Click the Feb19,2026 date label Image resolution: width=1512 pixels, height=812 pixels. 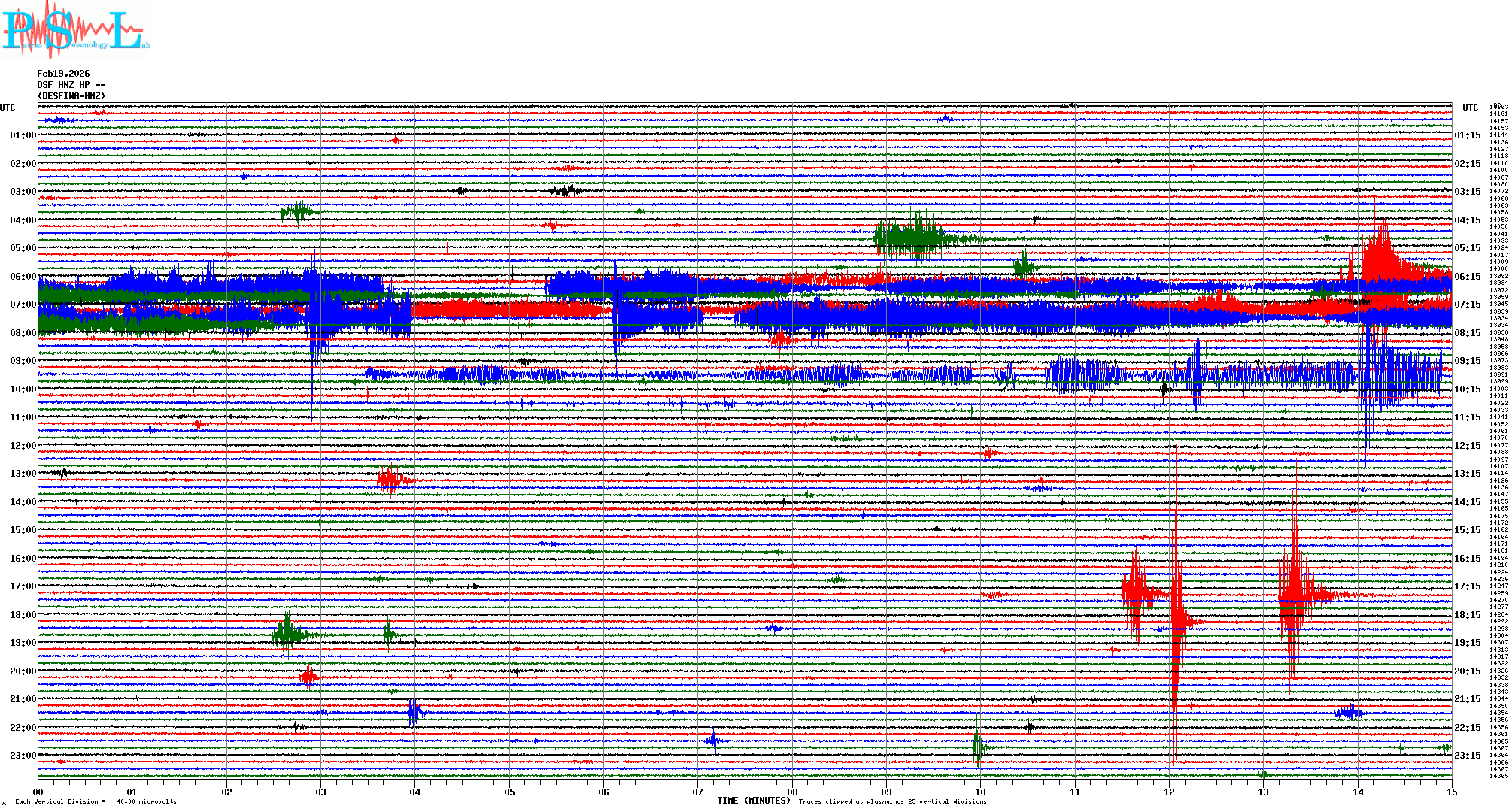(63, 74)
